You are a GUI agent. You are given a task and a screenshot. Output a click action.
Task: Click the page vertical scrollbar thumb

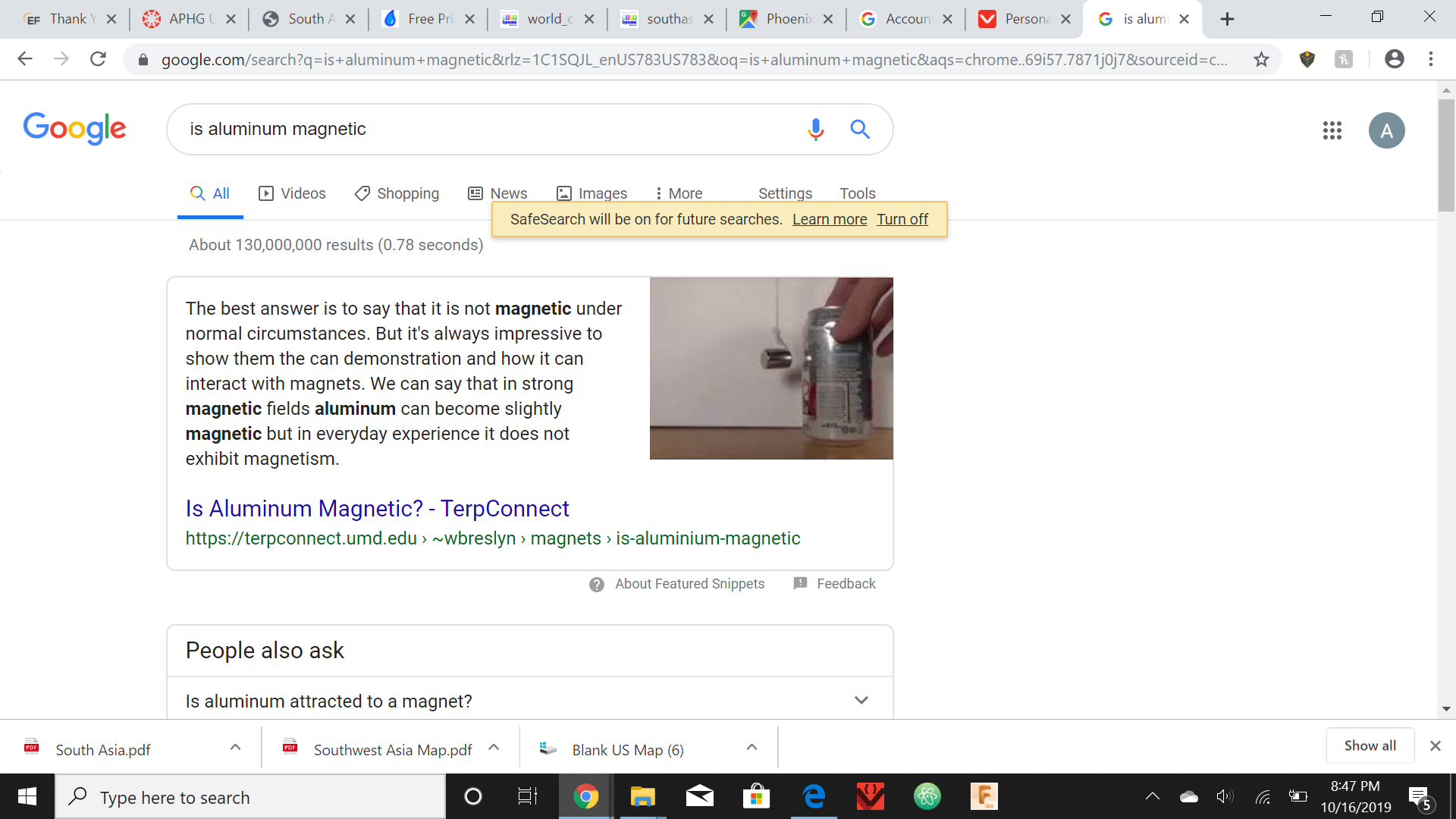tap(1445, 154)
